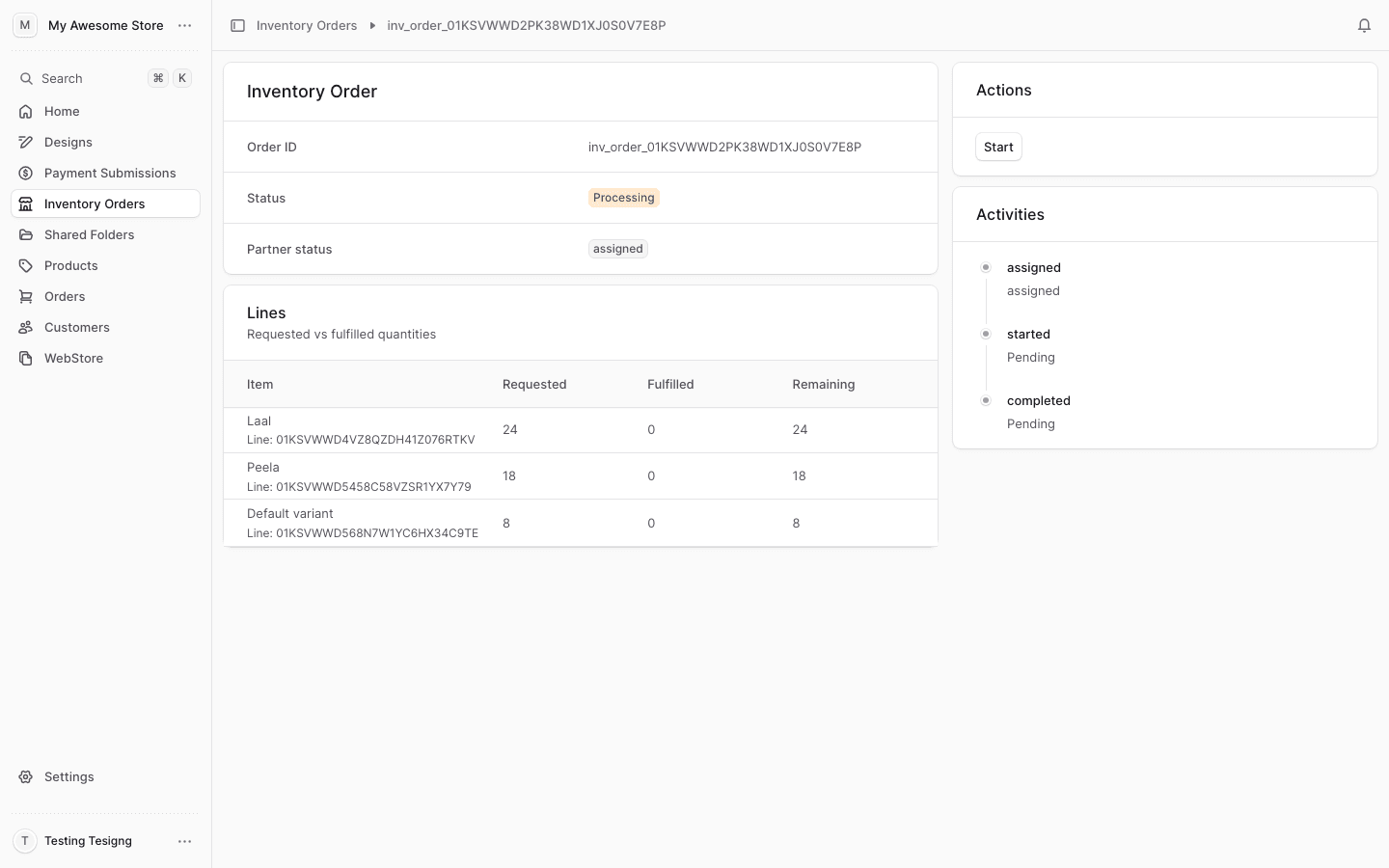Click the Payment Submissions dollar icon
1389x868 pixels.
point(26,174)
